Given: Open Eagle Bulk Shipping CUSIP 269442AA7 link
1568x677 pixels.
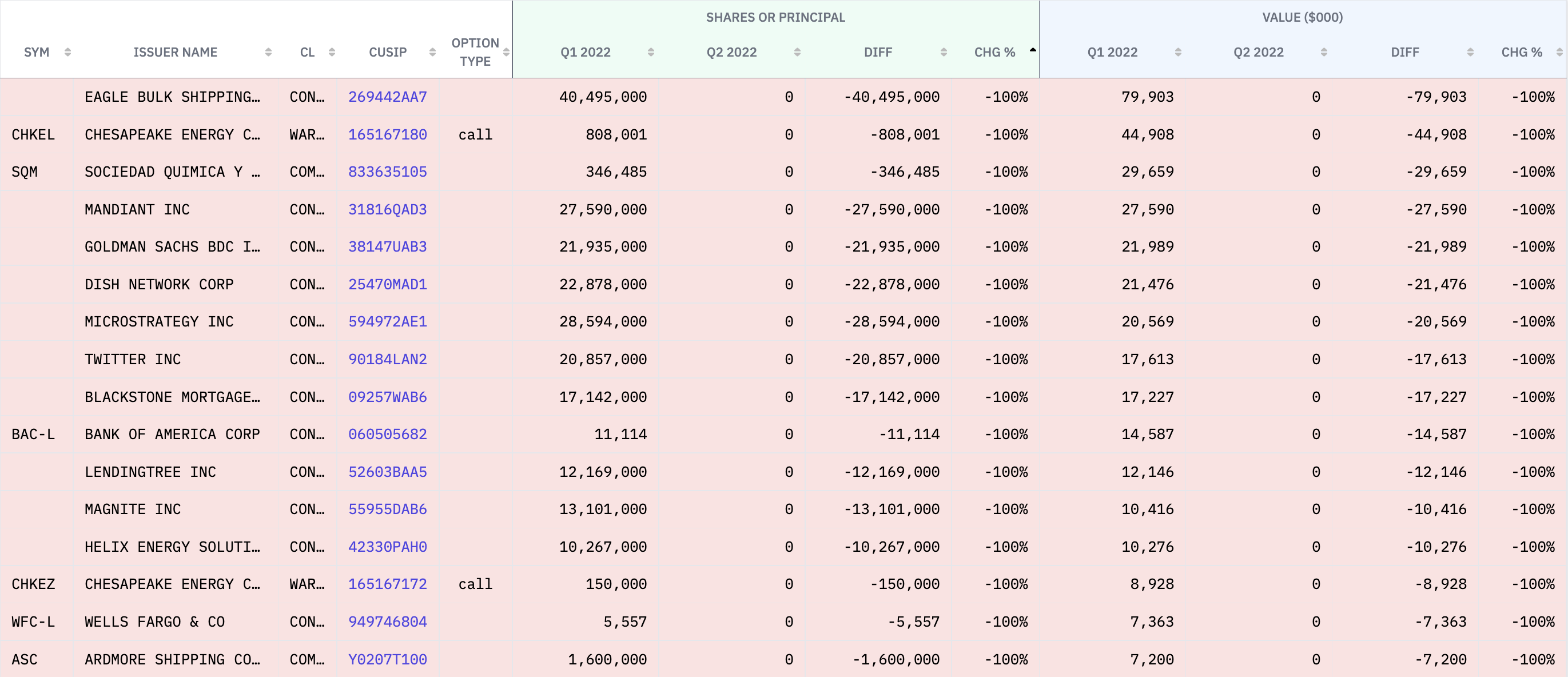Looking at the screenshot, I should pos(387,97).
